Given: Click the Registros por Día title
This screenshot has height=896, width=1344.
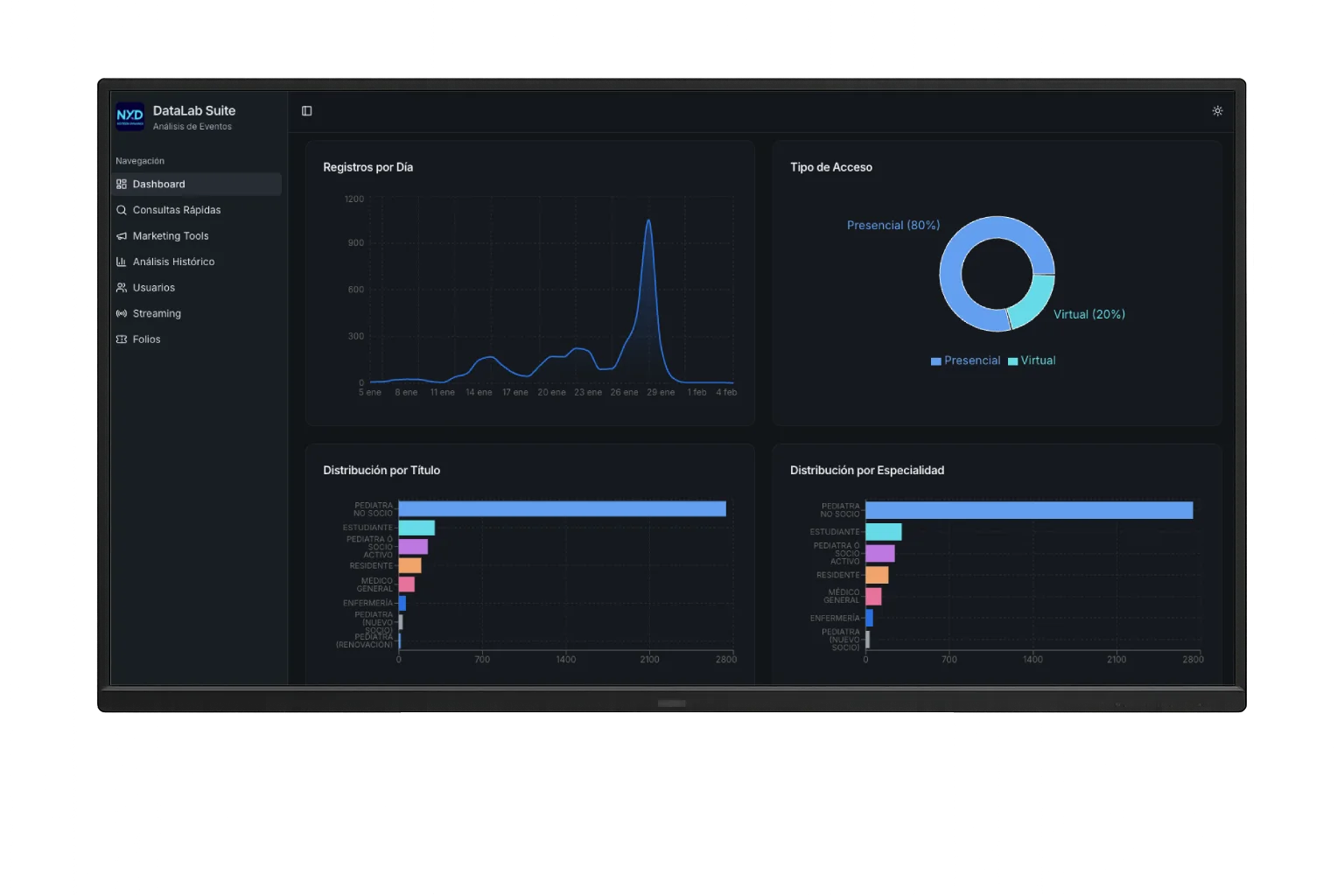Looking at the screenshot, I should 368,167.
